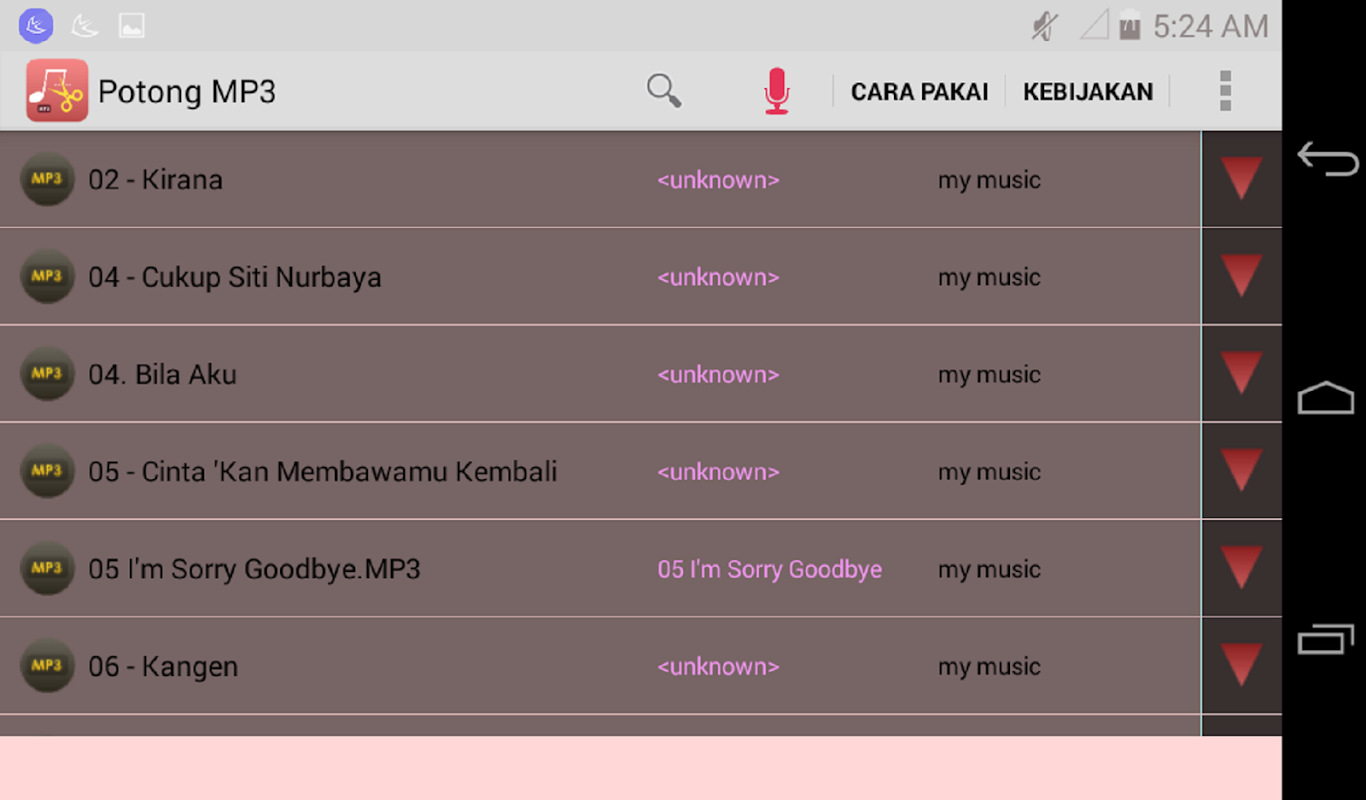Tap the image notification icon in status bar
Screen dimensions: 1366x800
tap(131, 26)
